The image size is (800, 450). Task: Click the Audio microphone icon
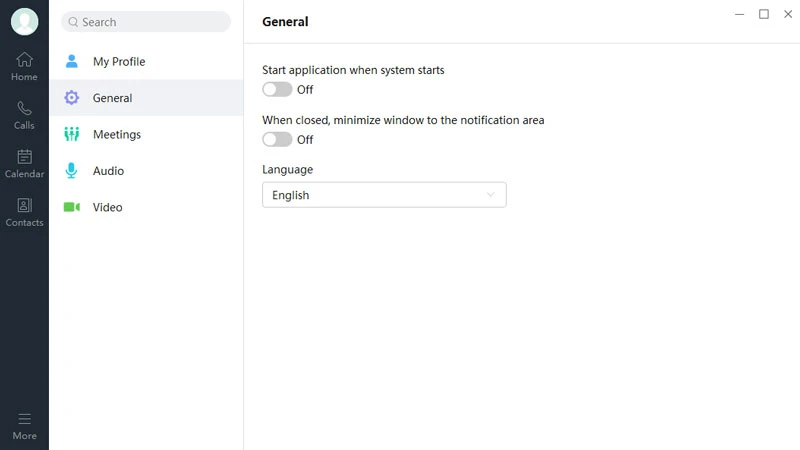(x=72, y=171)
